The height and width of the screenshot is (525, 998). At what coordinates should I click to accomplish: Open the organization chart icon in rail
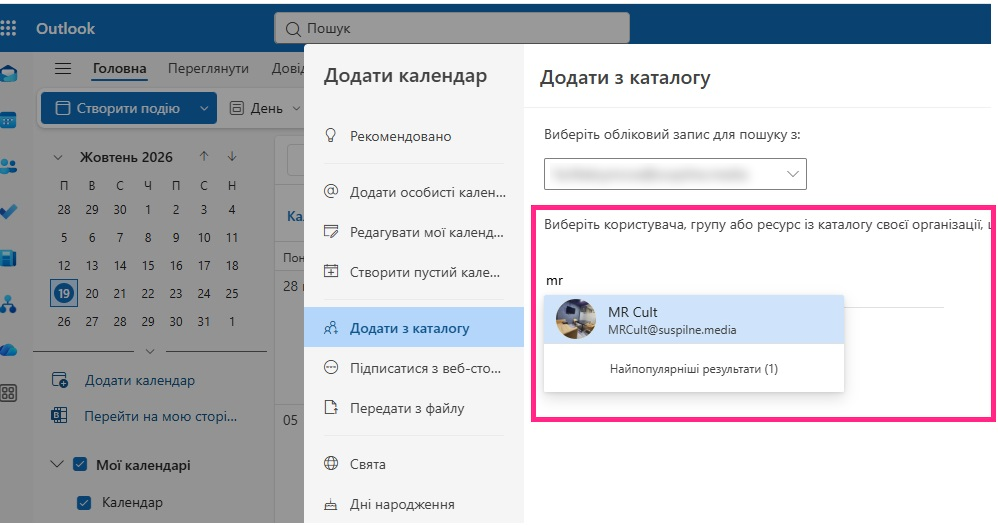8,304
